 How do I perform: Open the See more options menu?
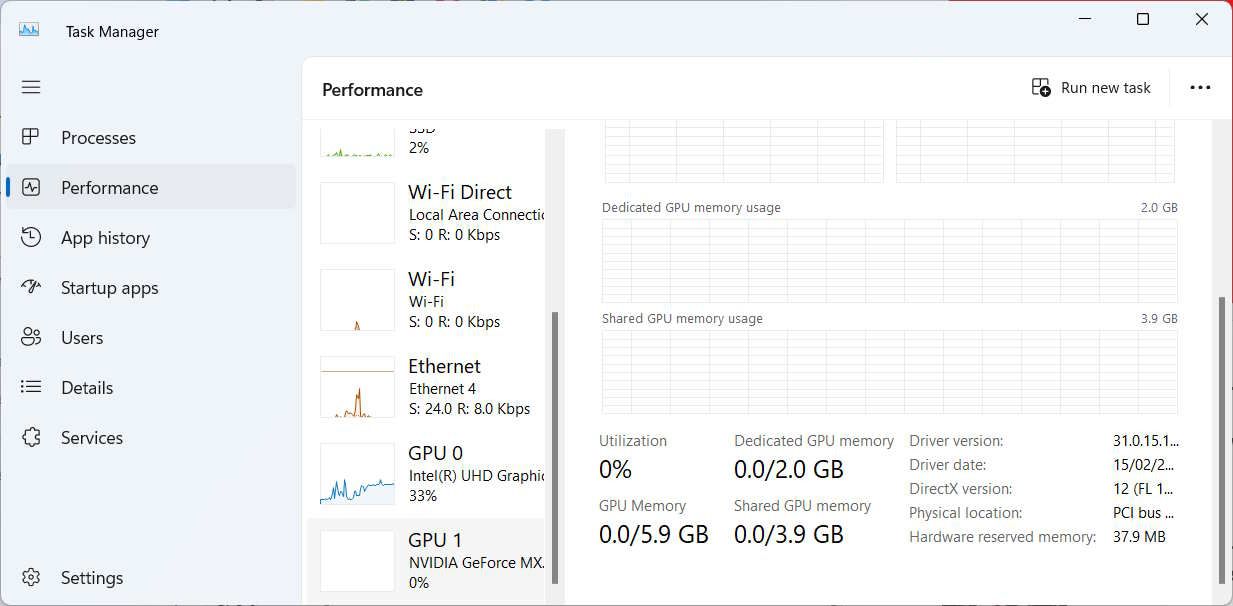tap(1199, 87)
